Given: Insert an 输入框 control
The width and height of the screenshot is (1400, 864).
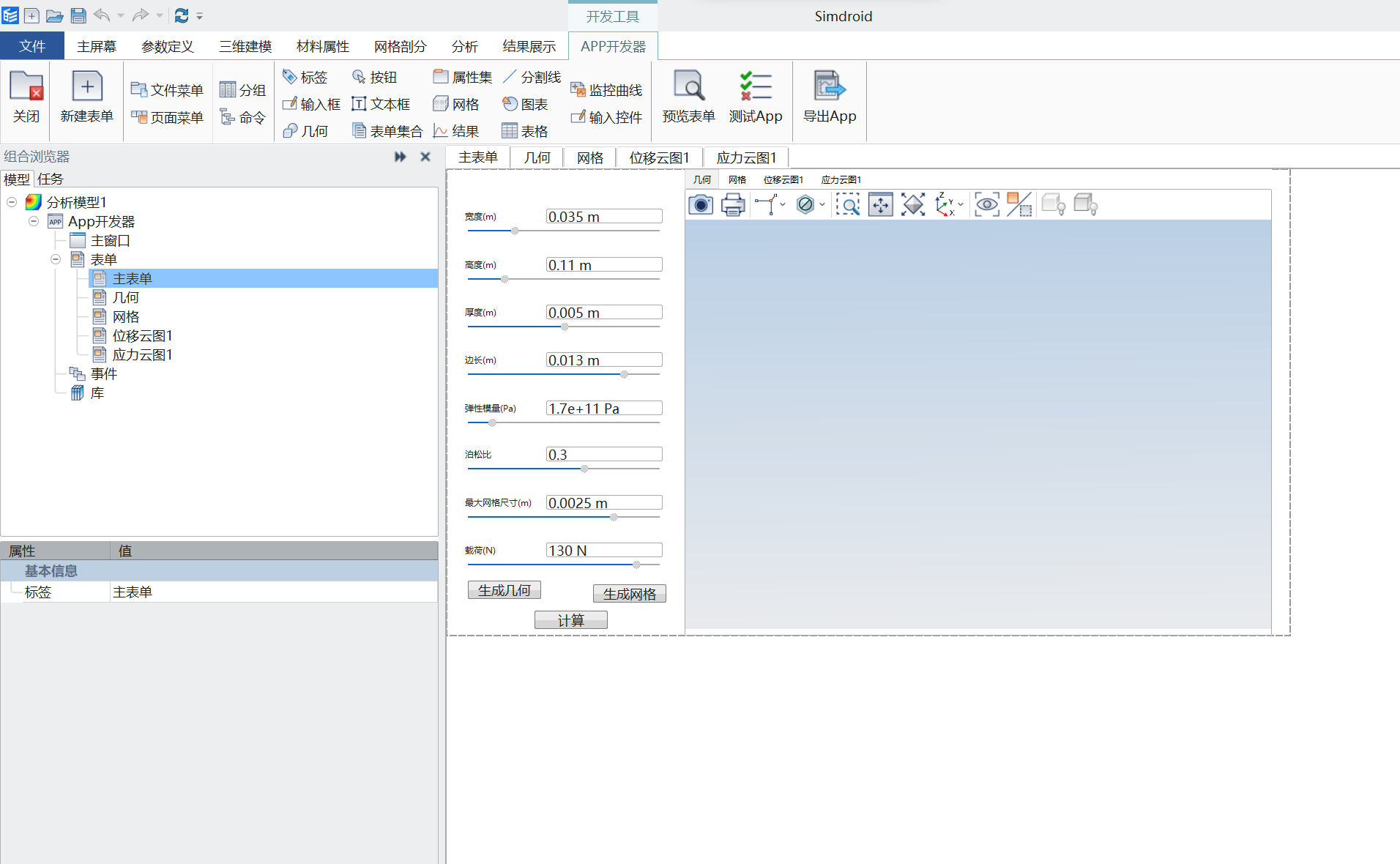Looking at the screenshot, I should pos(311,104).
